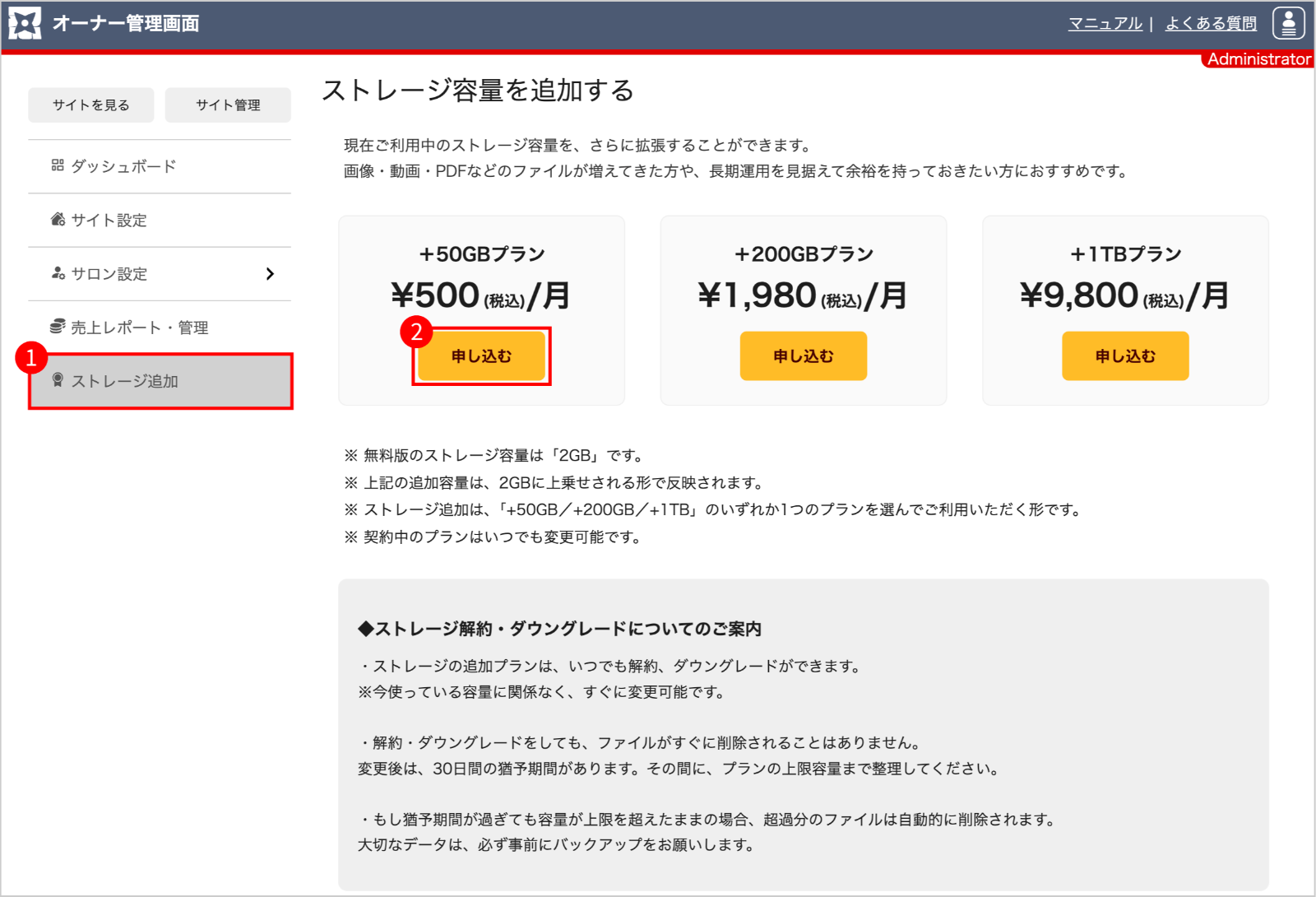Expand the サロン設定 chevron arrow
The width and height of the screenshot is (1316, 897).
tap(270, 274)
